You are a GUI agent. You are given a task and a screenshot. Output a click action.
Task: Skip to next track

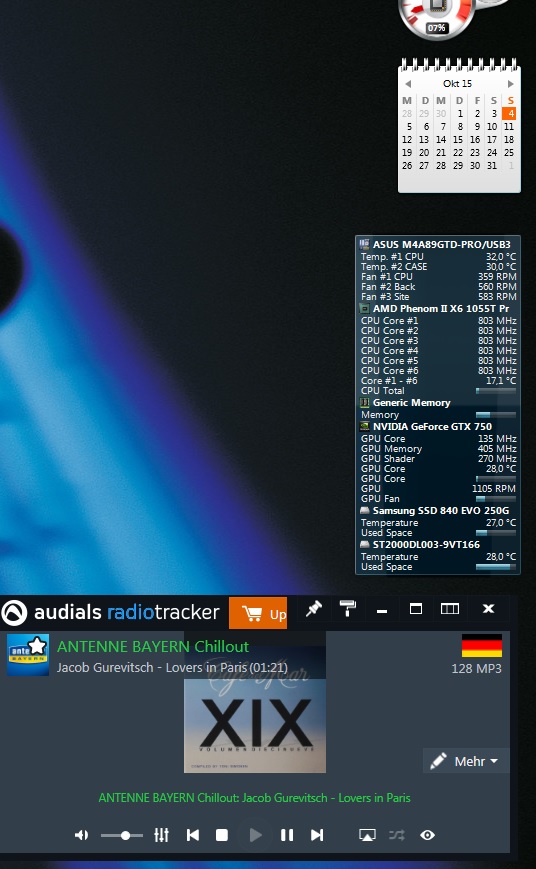pyautogui.click(x=317, y=835)
